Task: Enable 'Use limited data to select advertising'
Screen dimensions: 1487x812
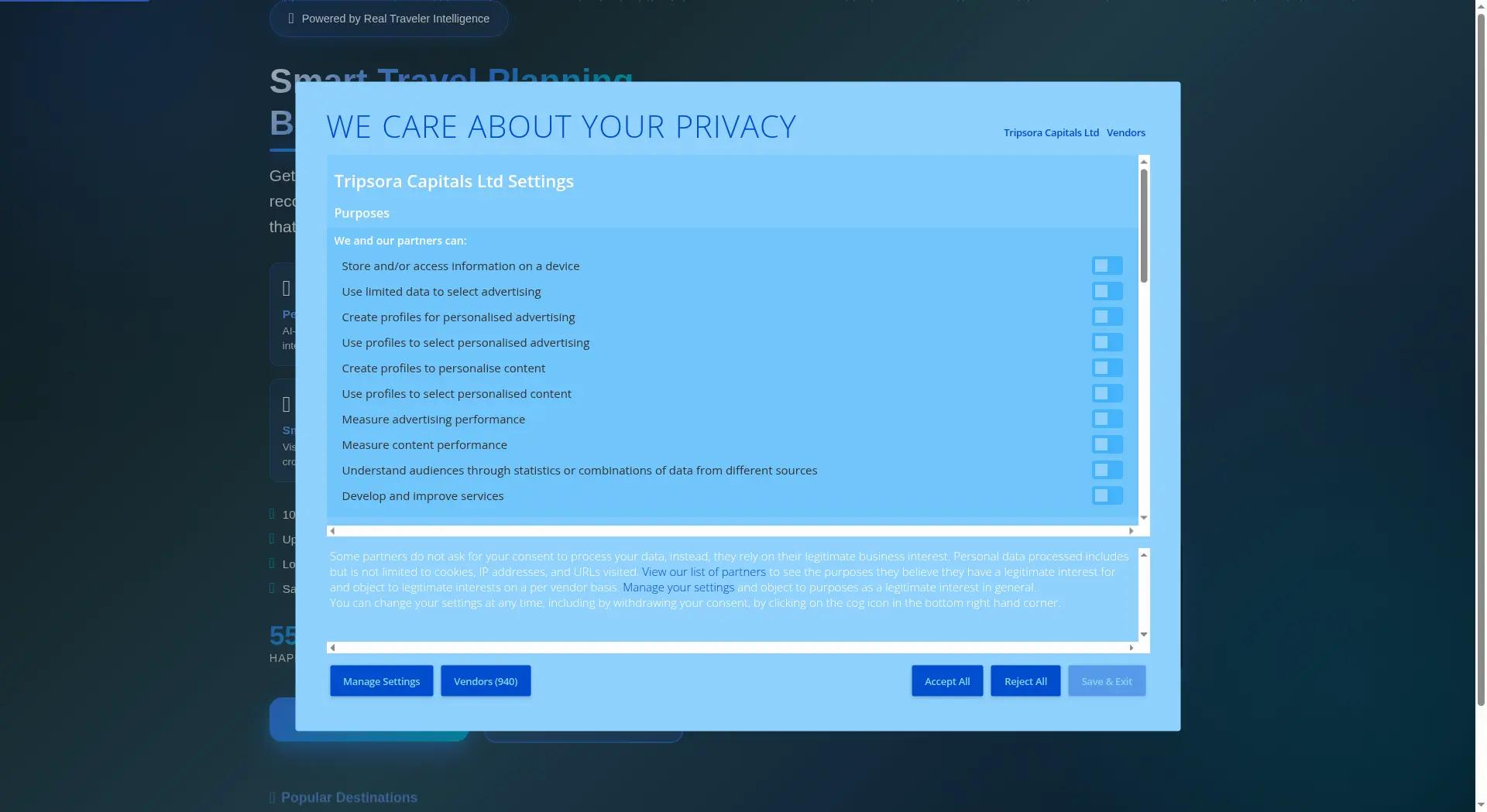Action: pyautogui.click(x=1107, y=292)
